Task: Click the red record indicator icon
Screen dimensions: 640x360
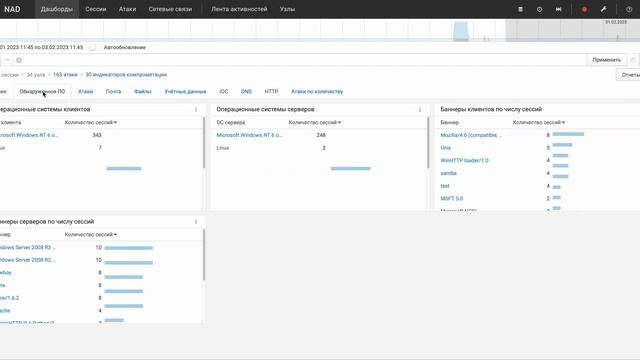Action: (584, 9)
